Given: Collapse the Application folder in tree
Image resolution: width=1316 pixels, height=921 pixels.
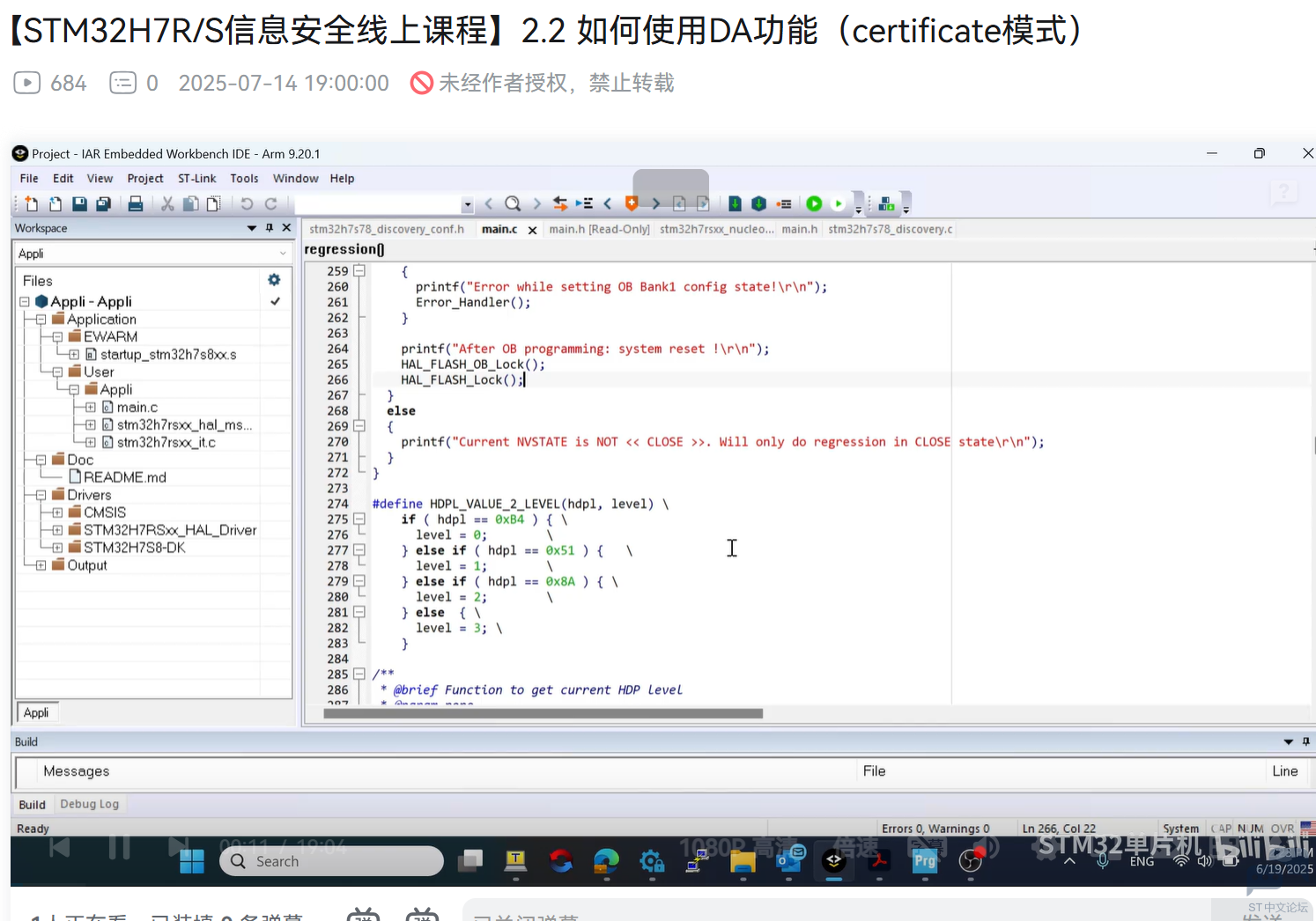Looking at the screenshot, I should (41, 320).
